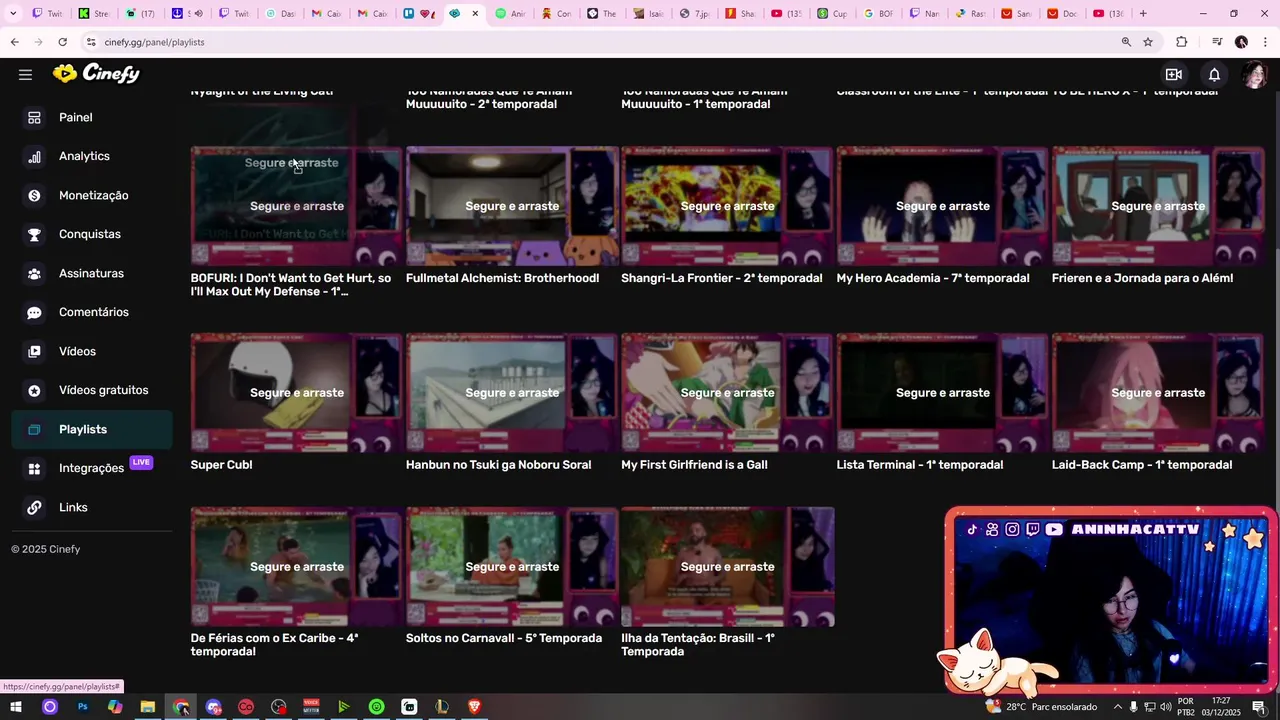Show hidden system tray icons
1280x720 pixels.
(1118, 707)
